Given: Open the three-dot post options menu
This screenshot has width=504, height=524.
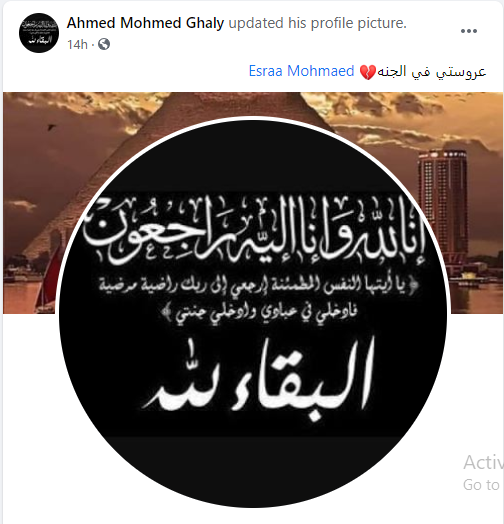Looking at the screenshot, I should pyautogui.click(x=469, y=31).
